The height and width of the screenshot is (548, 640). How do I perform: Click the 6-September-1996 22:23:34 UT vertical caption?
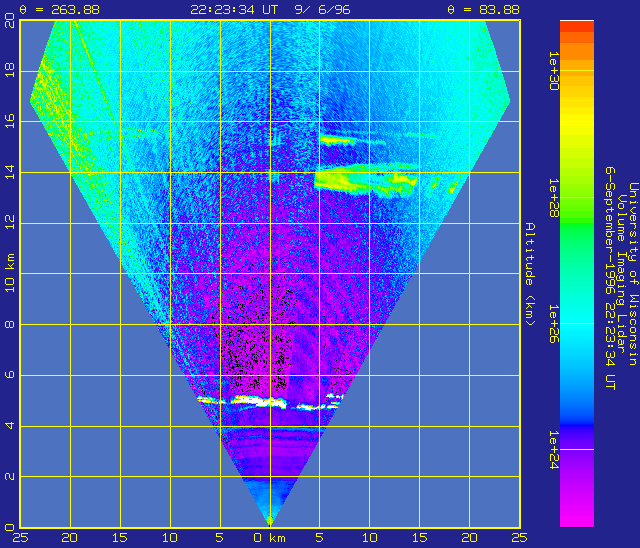point(610,278)
